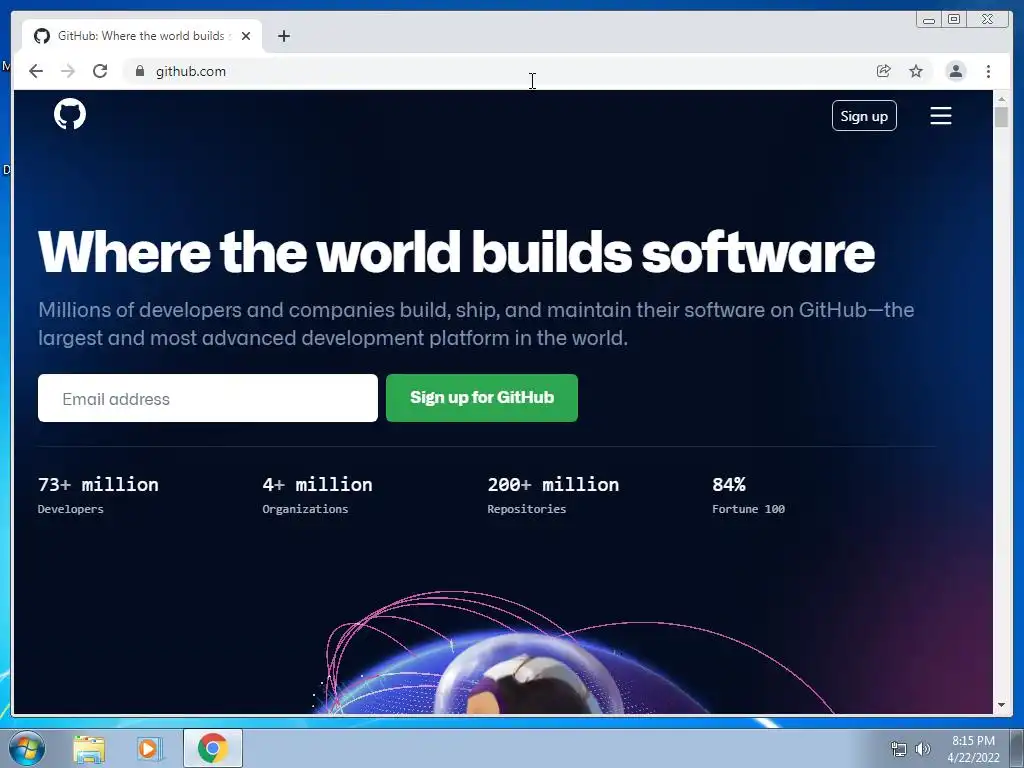This screenshot has width=1024, height=768.
Task: Click the scroll down arrow of page scrollbar
Action: click(1001, 705)
